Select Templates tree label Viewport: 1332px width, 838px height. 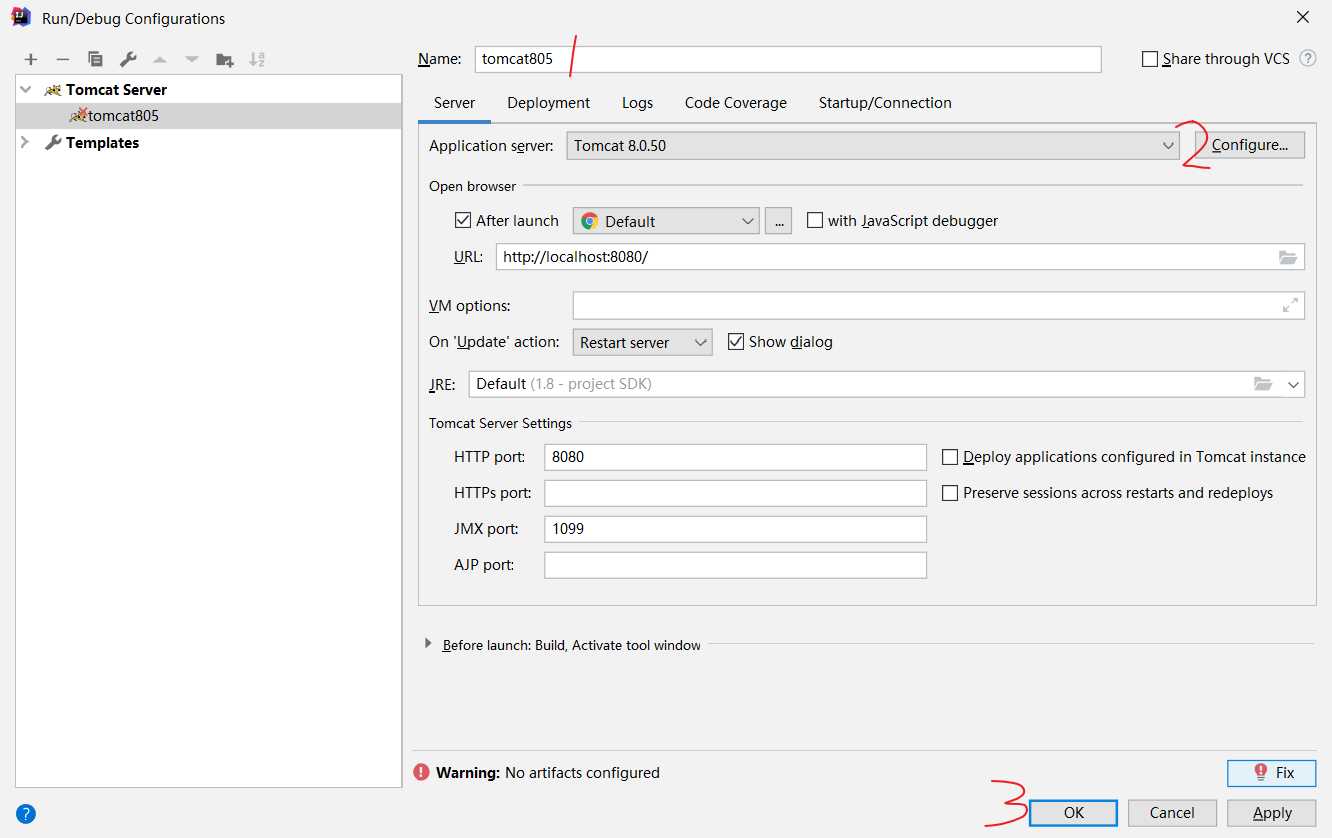click(x=102, y=143)
